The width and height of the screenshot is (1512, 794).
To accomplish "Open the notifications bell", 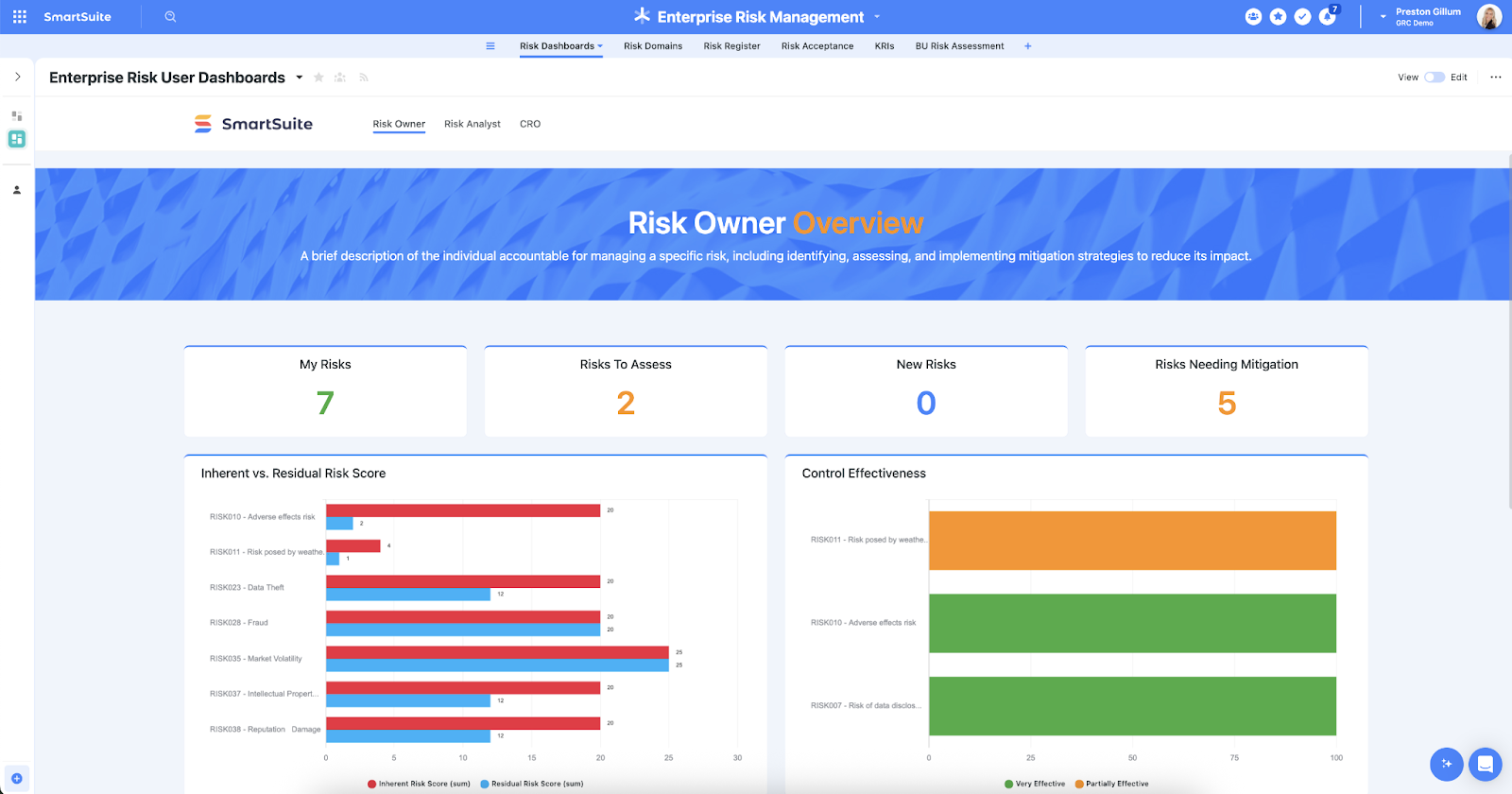I will (1327, 17).
